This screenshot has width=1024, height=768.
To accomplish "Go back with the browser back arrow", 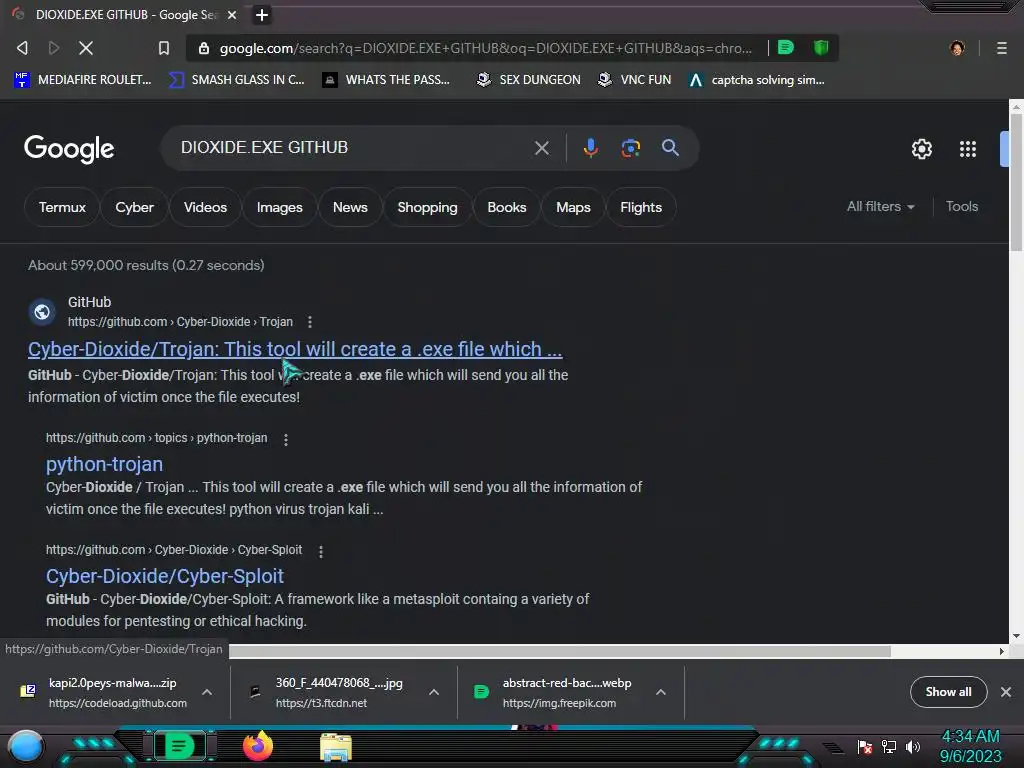I will click(22, 48).
